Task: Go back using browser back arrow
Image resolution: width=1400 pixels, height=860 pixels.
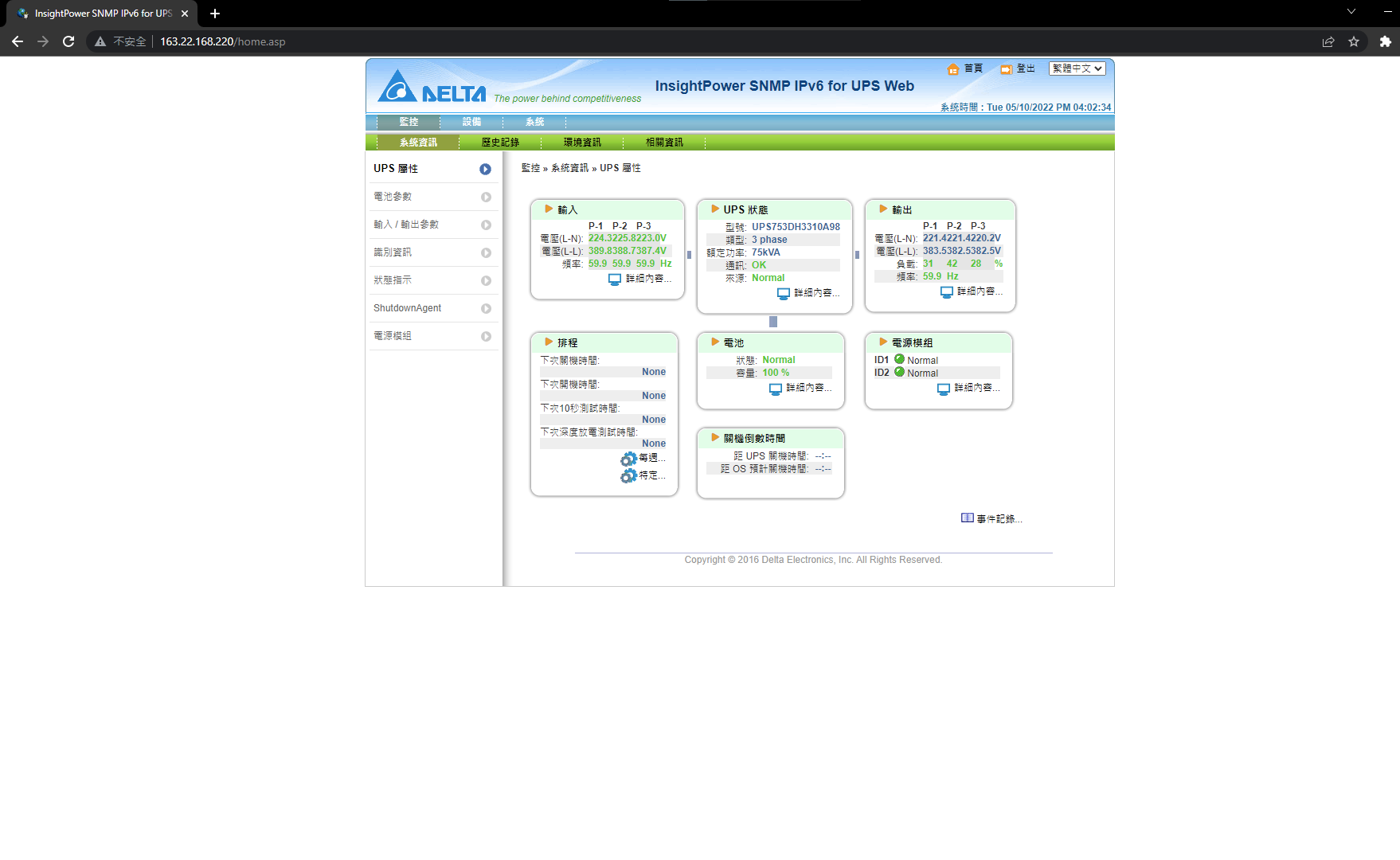Action: coord(18,41)
